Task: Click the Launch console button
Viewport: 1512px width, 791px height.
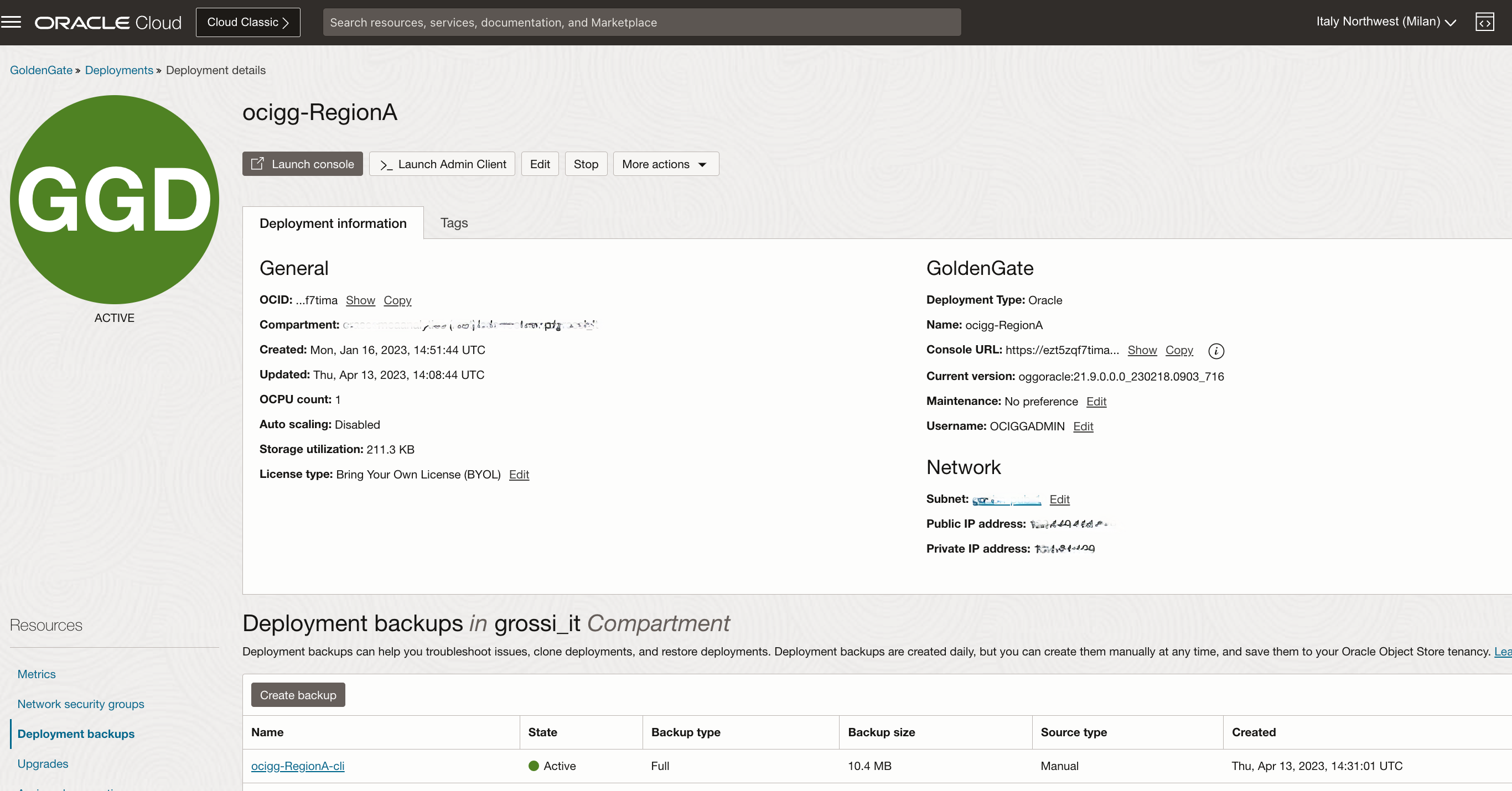Action: pos(302,164)
